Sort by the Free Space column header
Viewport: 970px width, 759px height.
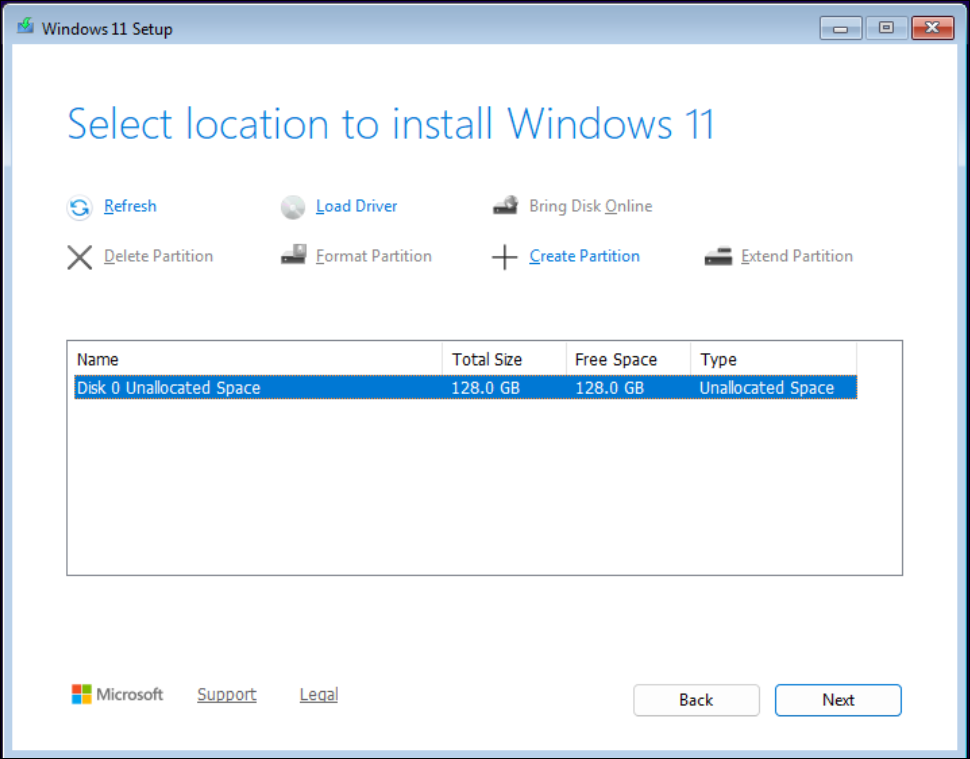(x=629, y=359)
